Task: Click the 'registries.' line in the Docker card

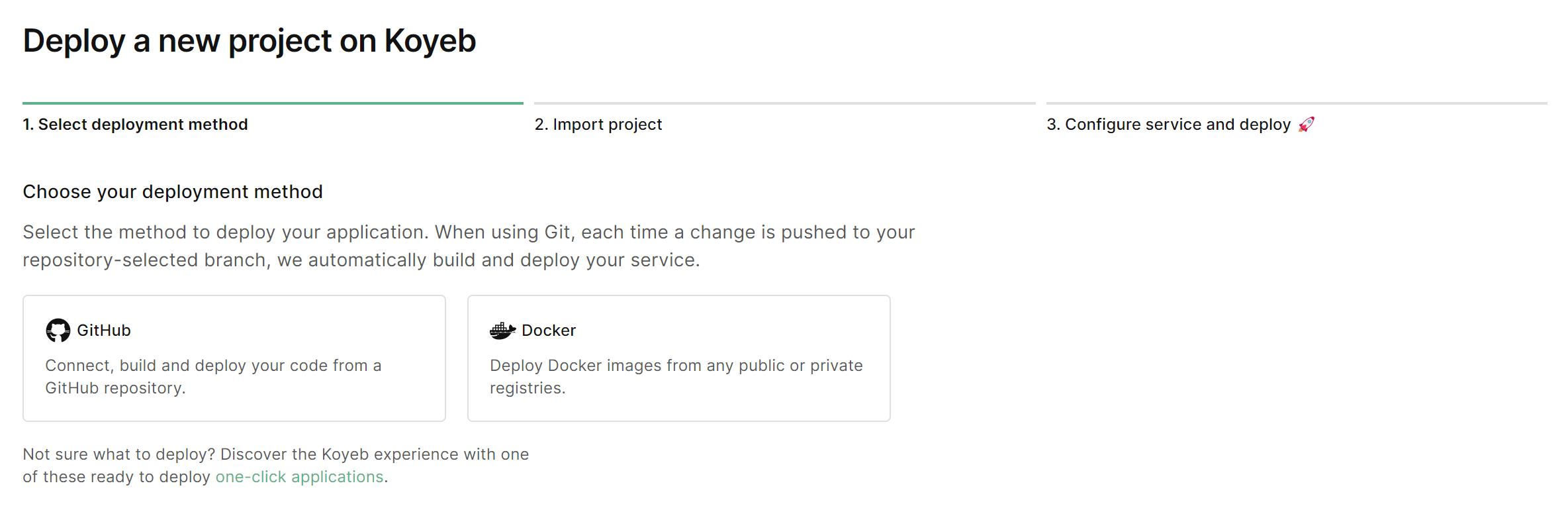Action: point(528,388)
